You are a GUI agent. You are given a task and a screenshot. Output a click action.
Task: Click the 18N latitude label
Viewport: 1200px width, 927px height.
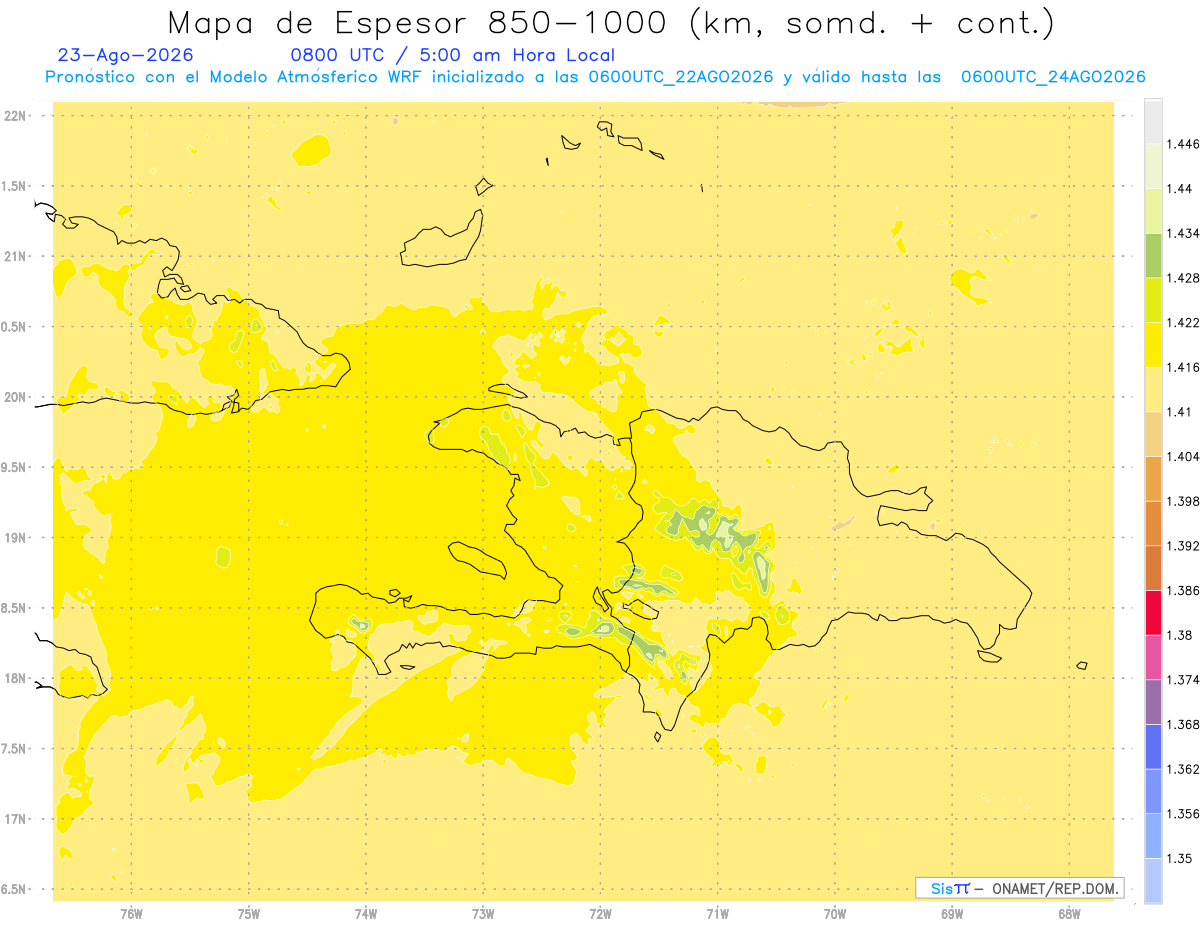pos(15,678)
